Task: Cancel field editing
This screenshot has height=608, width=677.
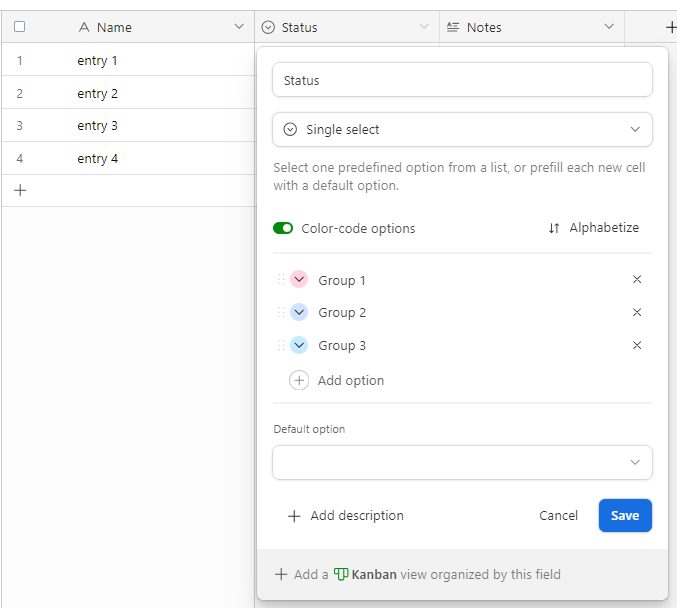Action: pos(558,515)
